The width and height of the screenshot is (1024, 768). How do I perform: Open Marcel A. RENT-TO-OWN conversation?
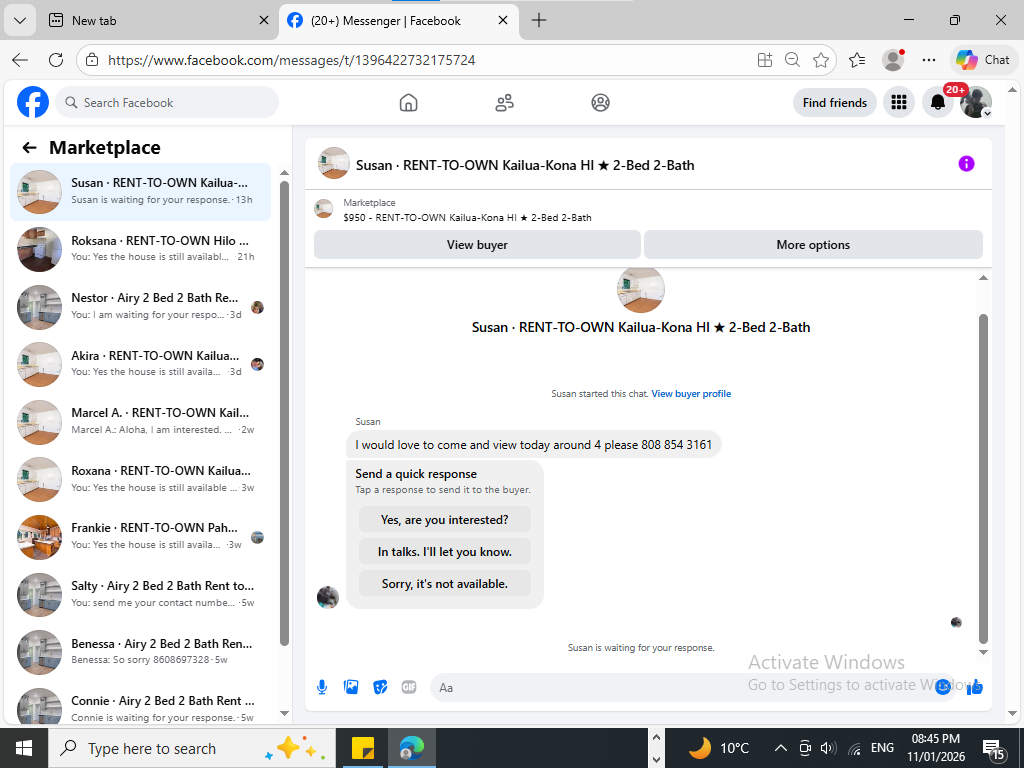pos(140,421)
